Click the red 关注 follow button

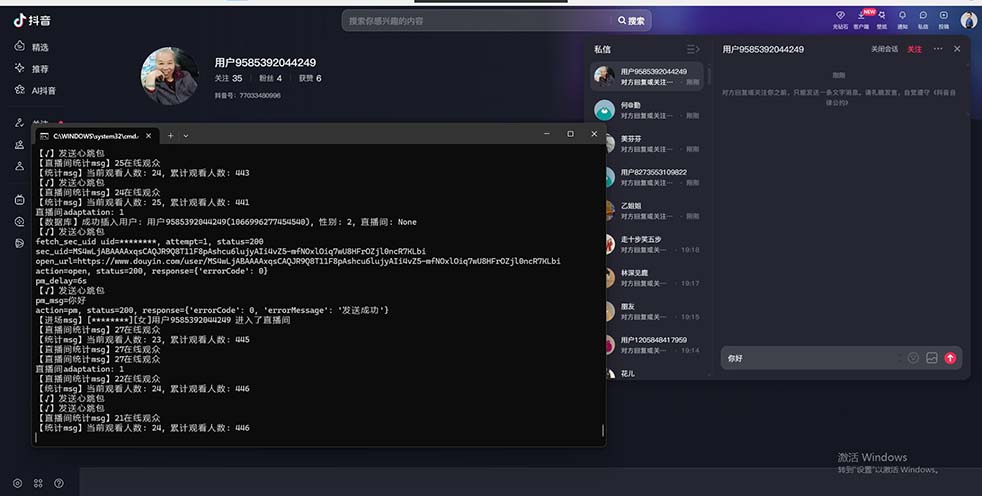914,49
